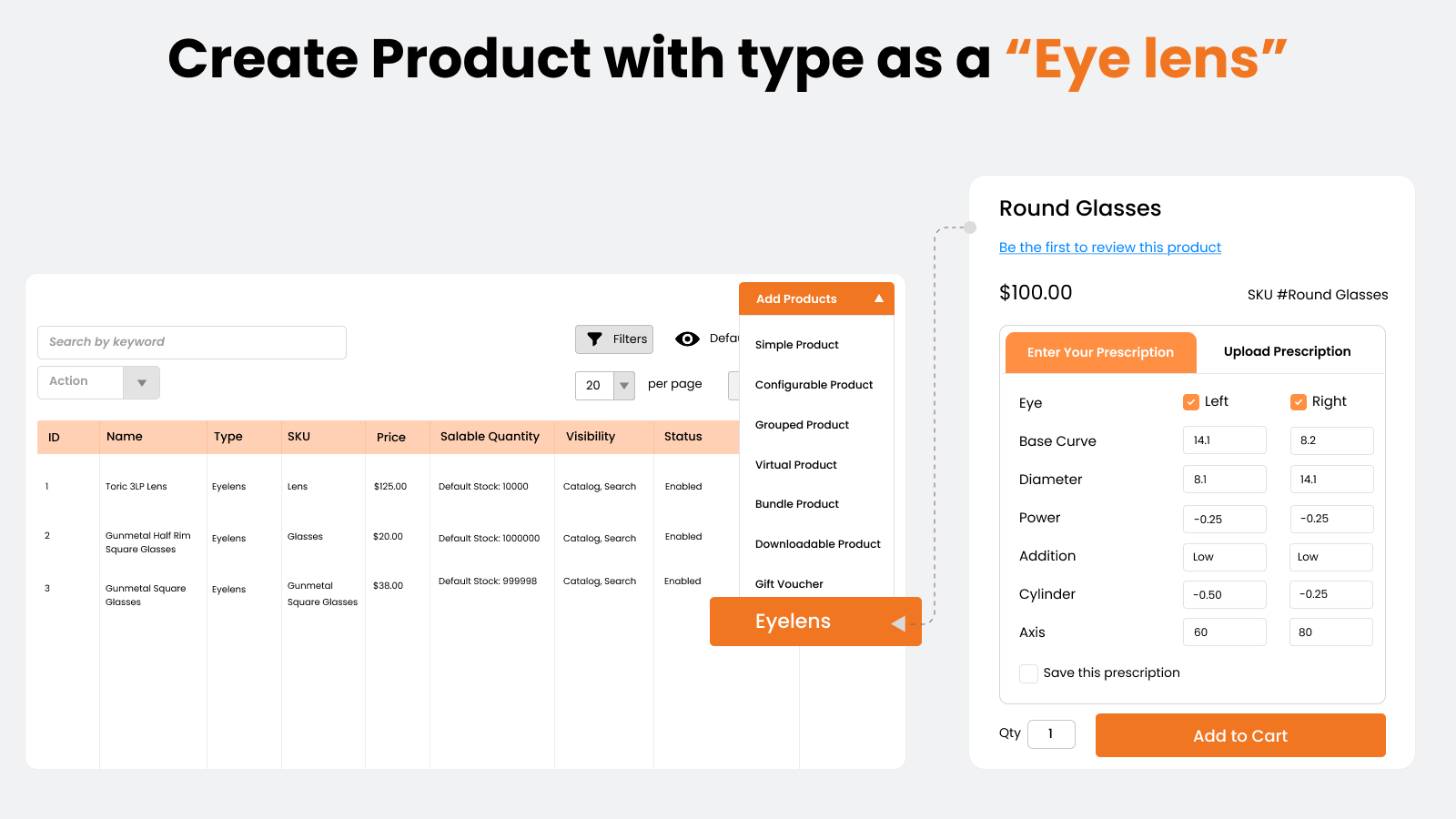Select the Enter Your Prescription tab

pos(1100,352)
